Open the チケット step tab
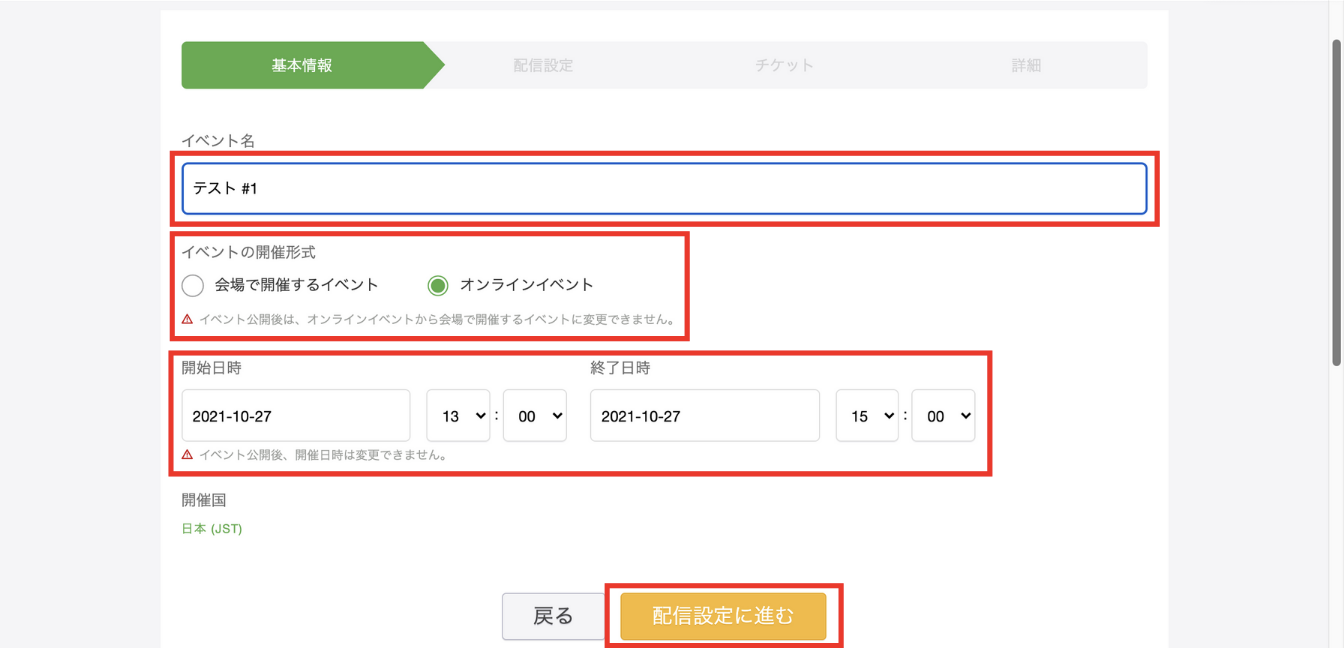This screenshot has width=1344, height=648. click(784, 64)
